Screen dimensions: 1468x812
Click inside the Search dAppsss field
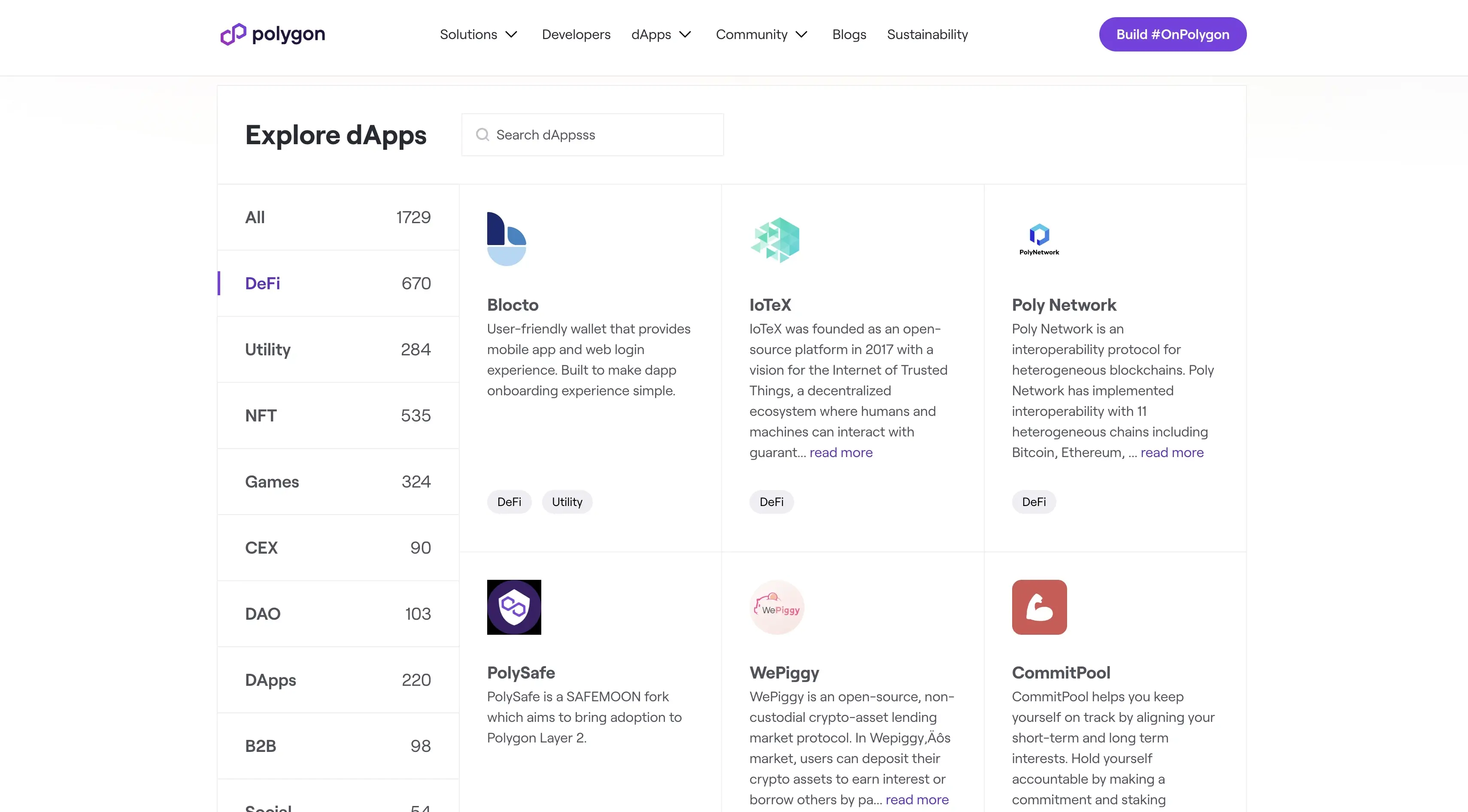[593, 134]
